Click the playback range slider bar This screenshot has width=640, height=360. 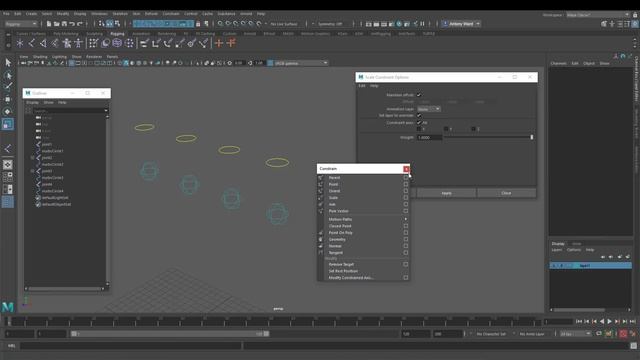(x=170, y=334)
